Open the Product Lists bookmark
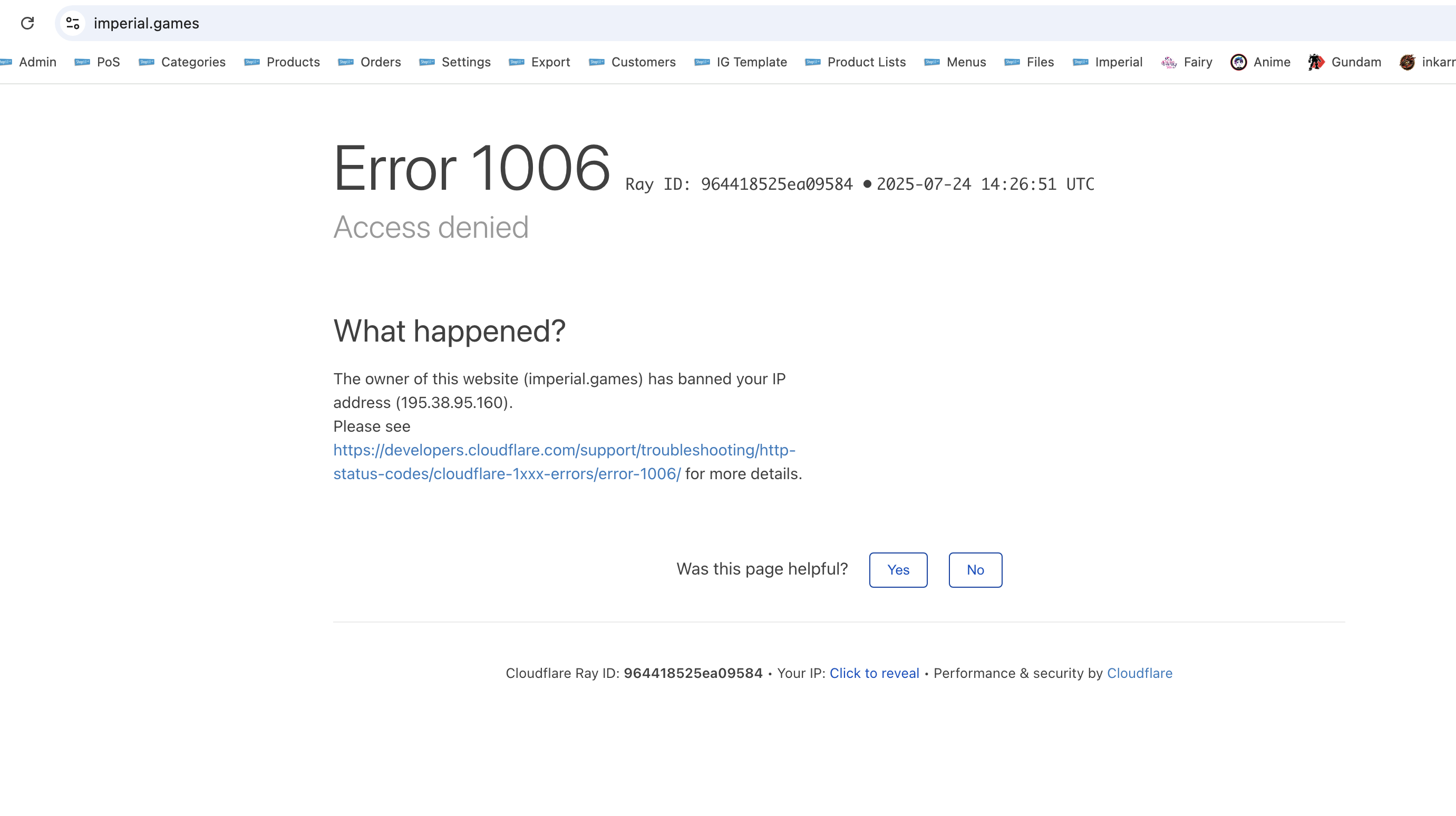This screenshot has height=816, width=1456. pos(856,62)
